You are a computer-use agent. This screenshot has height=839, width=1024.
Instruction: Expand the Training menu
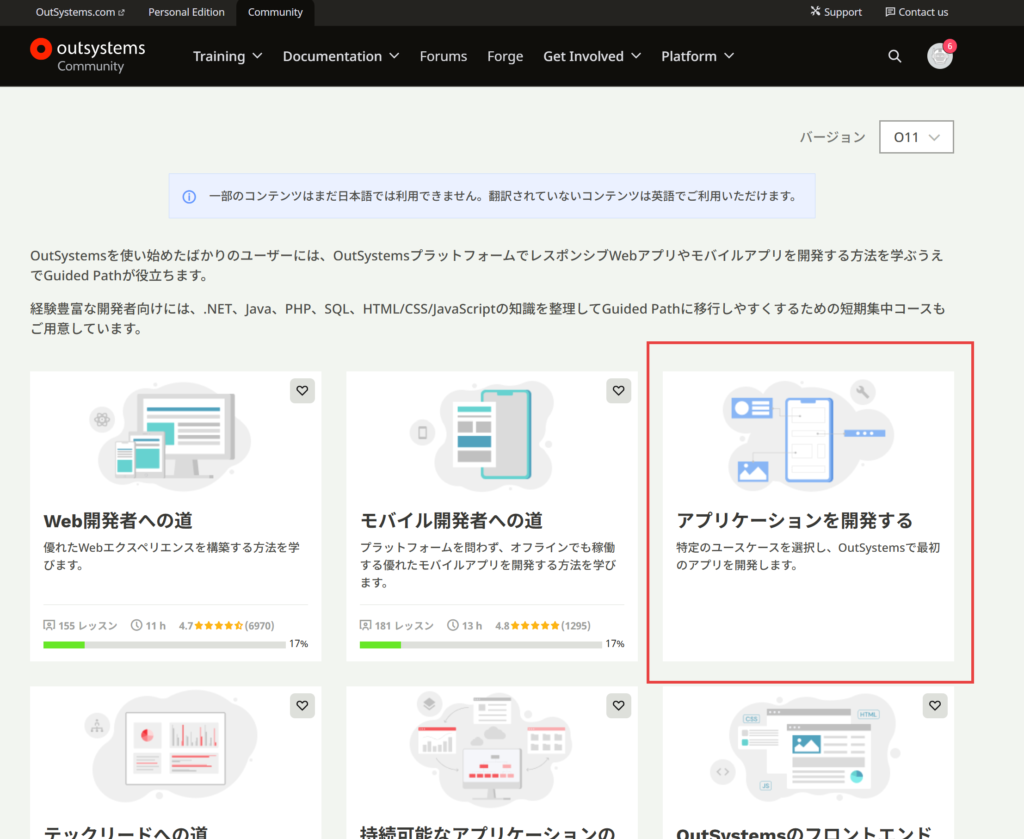click(227, 56)
